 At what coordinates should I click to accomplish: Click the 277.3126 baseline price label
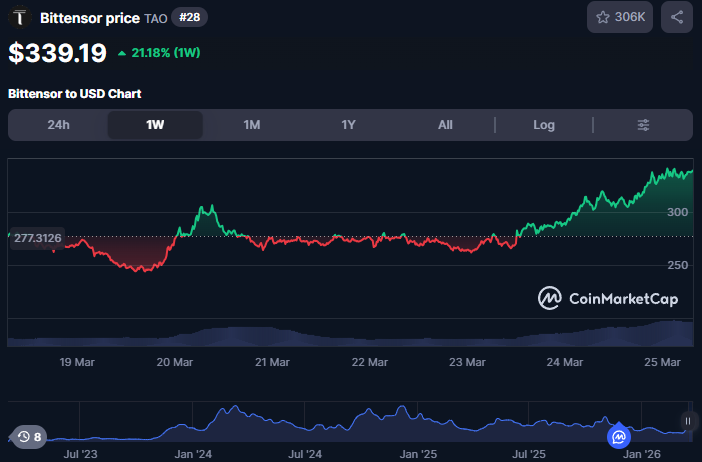[x=37, y=238]
